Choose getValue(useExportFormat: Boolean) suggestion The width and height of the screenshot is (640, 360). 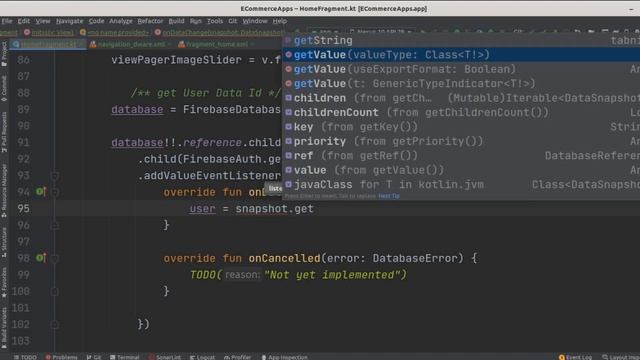[x=461, y=69]
